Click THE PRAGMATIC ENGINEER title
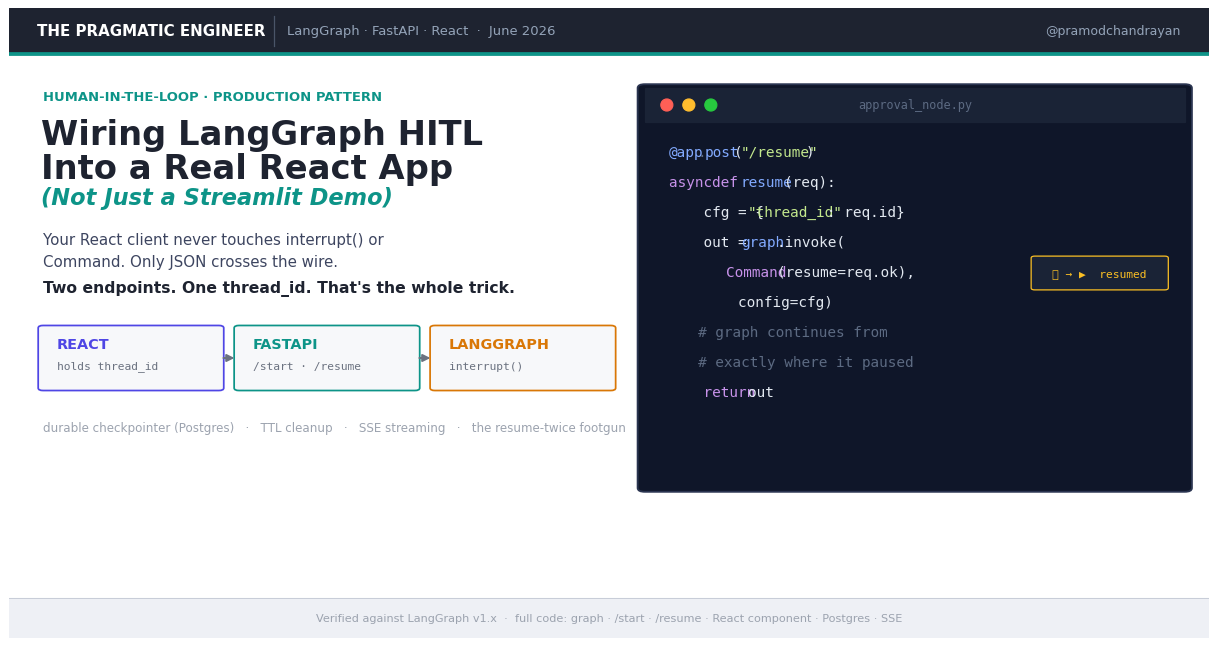1217x647 pixels. [x=151, y=31]
